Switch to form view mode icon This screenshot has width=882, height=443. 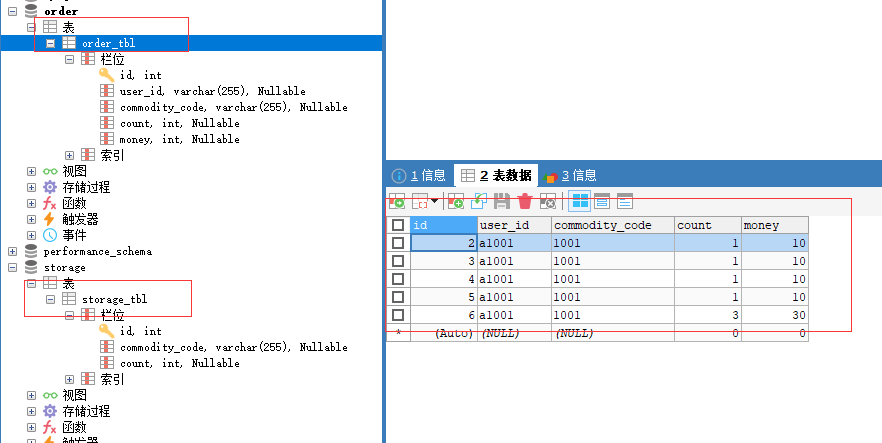point(603,201)
